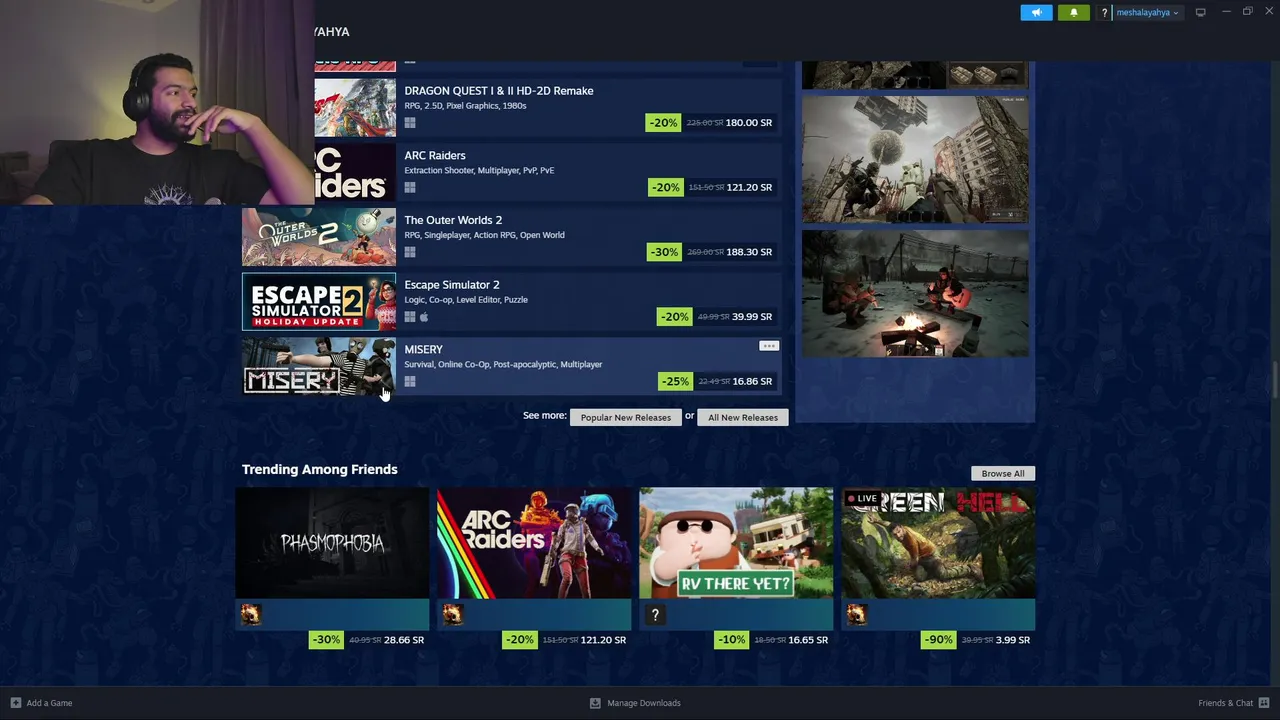Open Escape Simulator 2 Holiday Update capsule
The height and width of the screenshot is (720, 1280).
coord(319,302)
